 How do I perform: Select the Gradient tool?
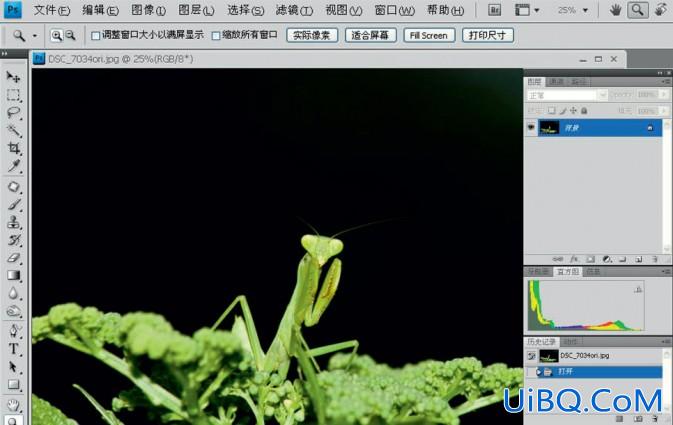pyautogui.click(x=13, y=275)
